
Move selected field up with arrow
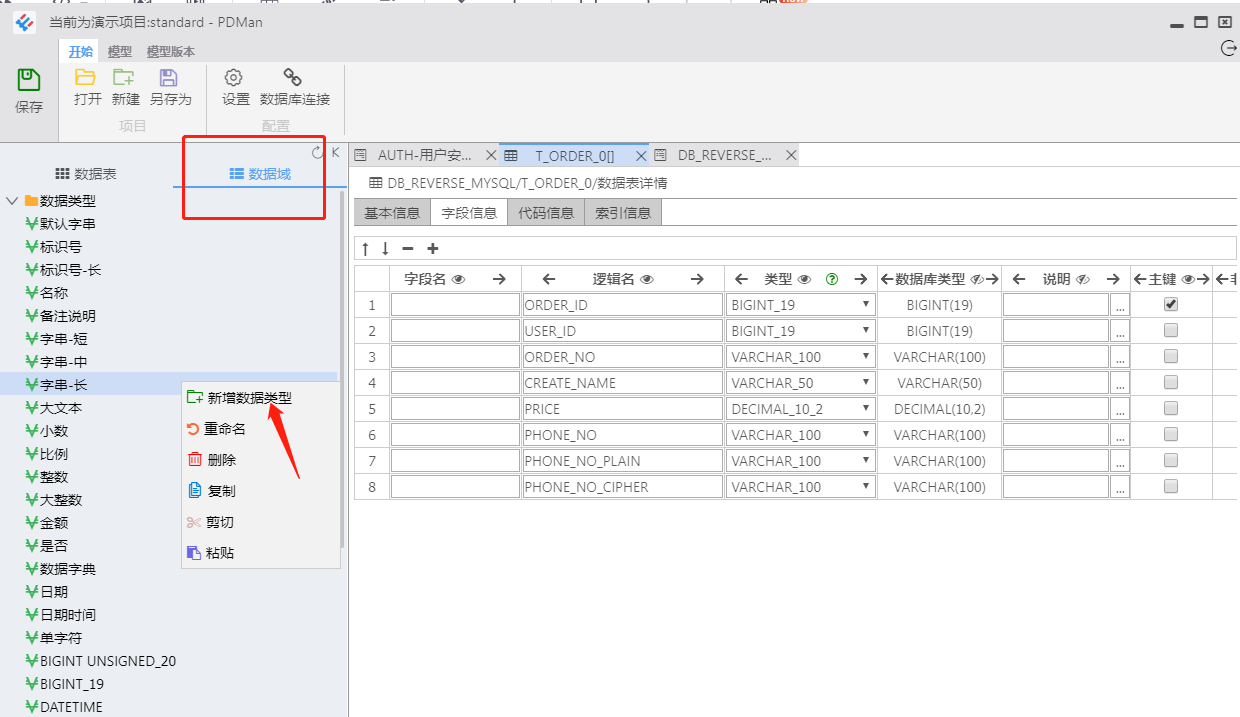365,248
